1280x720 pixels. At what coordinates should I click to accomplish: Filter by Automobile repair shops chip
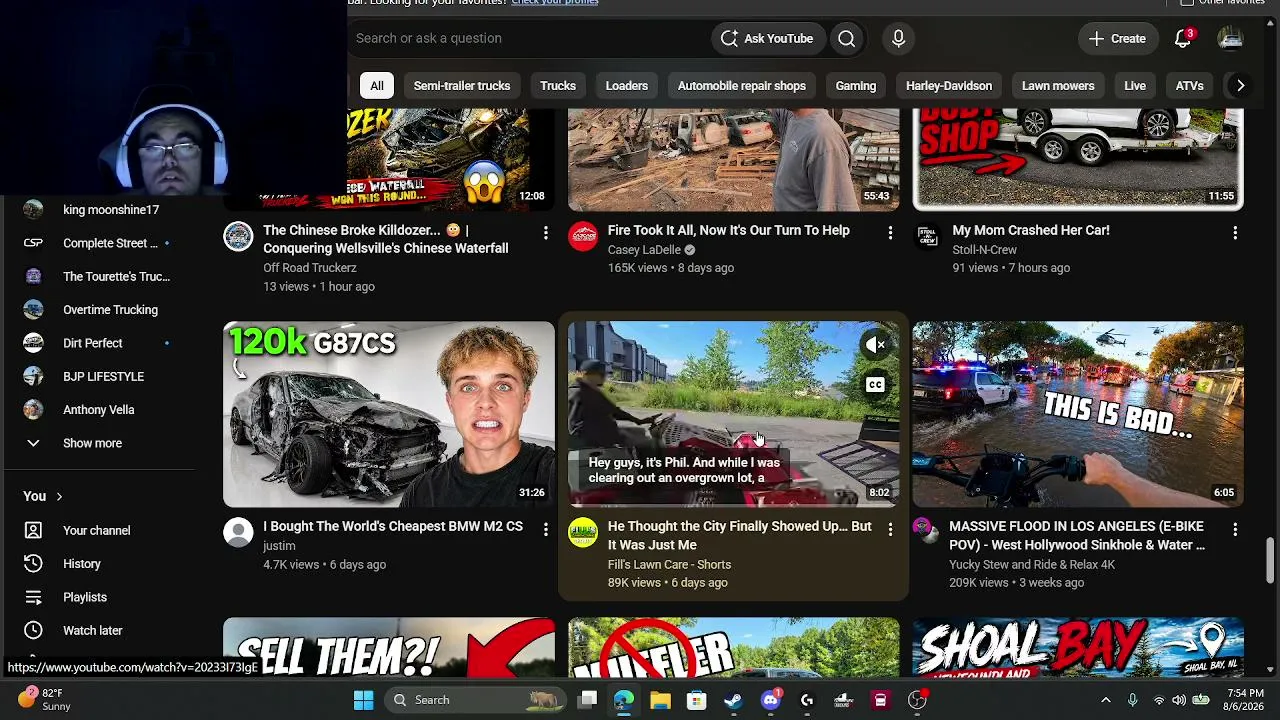pyautogui.click(x=742, y=86)
